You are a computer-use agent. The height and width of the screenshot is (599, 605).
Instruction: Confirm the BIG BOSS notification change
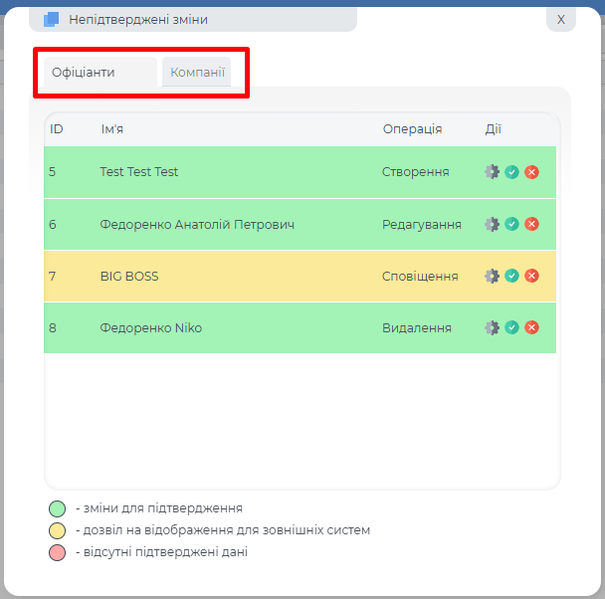(x=512, y=276)
